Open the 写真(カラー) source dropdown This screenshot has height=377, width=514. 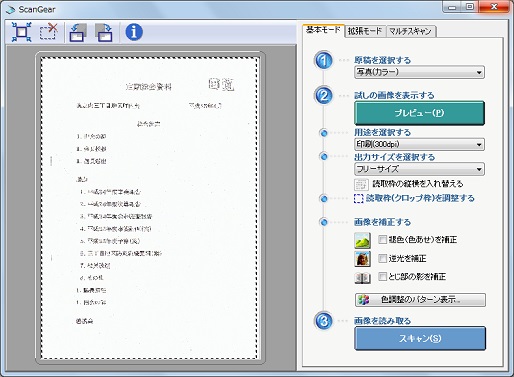[419, 72]
